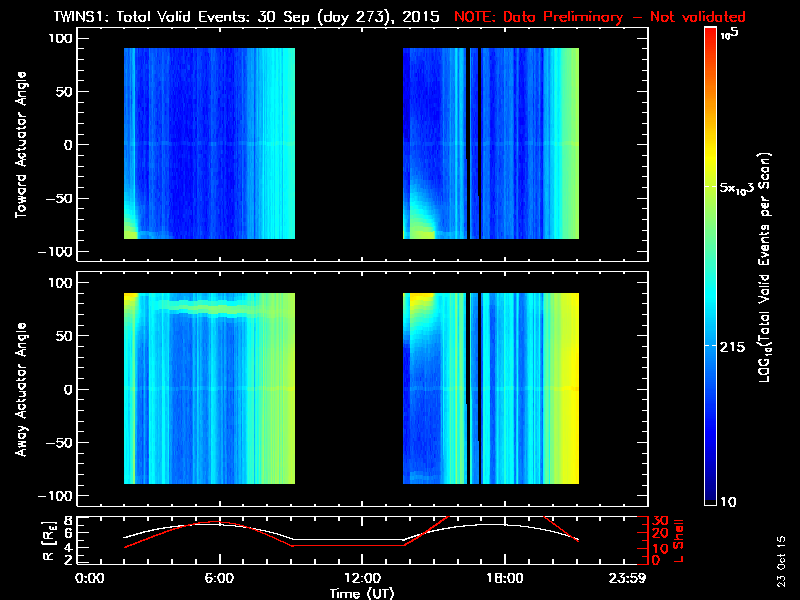The image size is (800, 600).
Task: Click the 215 colorbar label
Action: click(732, 347)
